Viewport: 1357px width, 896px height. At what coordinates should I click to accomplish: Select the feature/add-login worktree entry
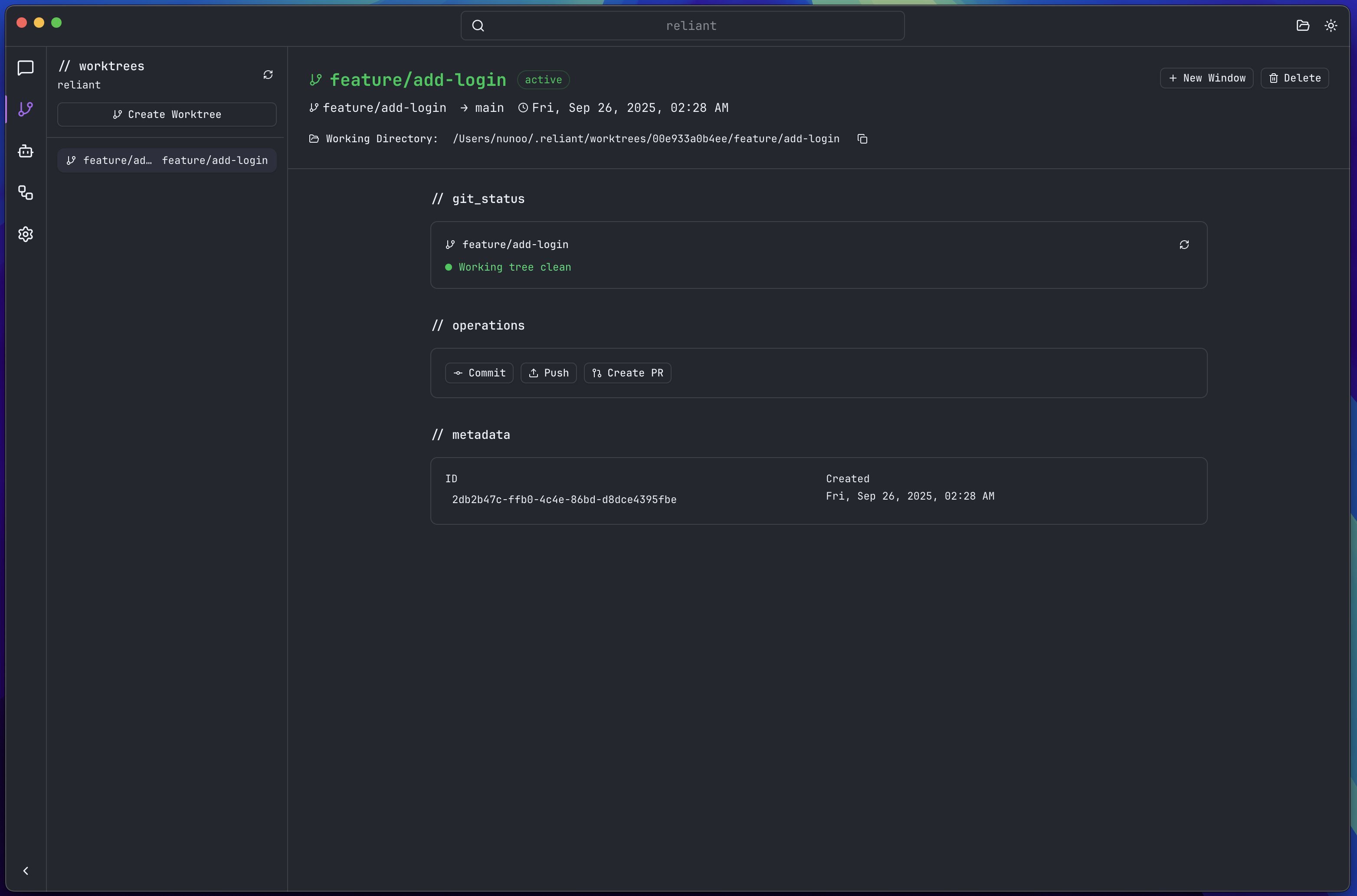(x=166, y=160)
